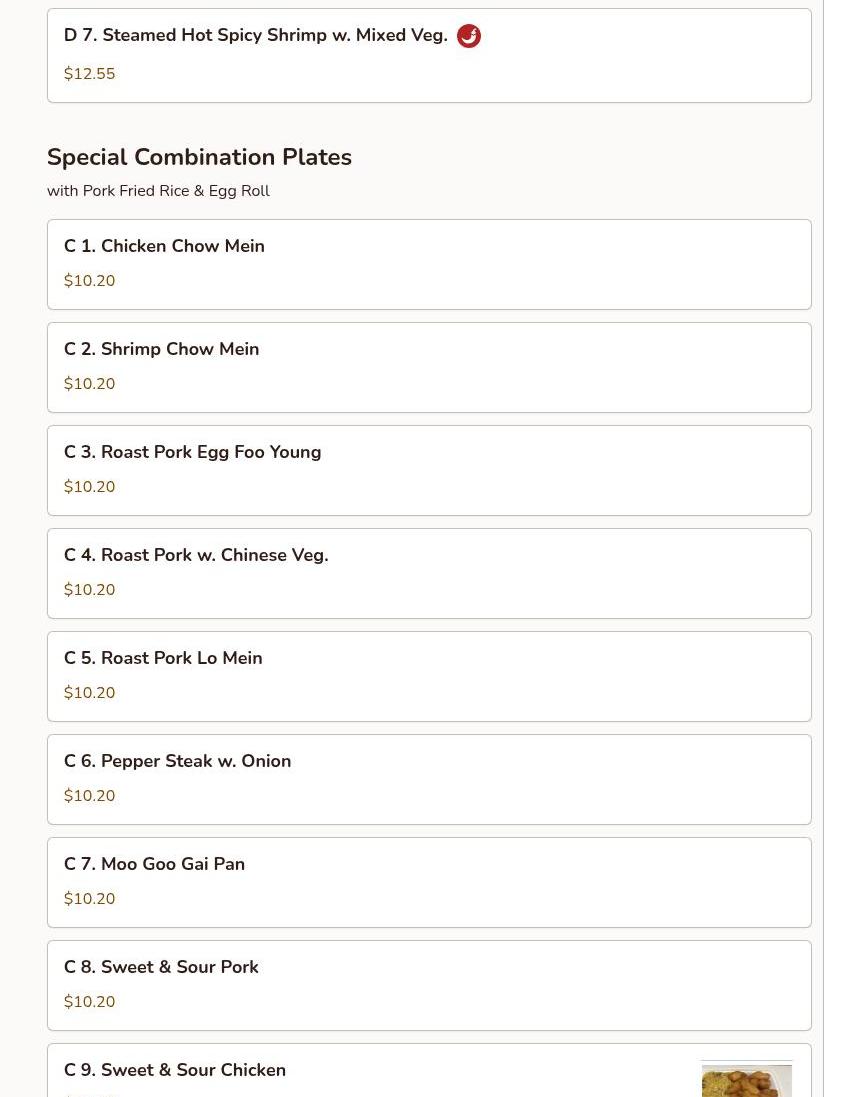Add C 2. Shrimp Chow Mein plate
The width and height of the screenshot is (844, 1097).
pyautogui.click(x=161, y=349)
